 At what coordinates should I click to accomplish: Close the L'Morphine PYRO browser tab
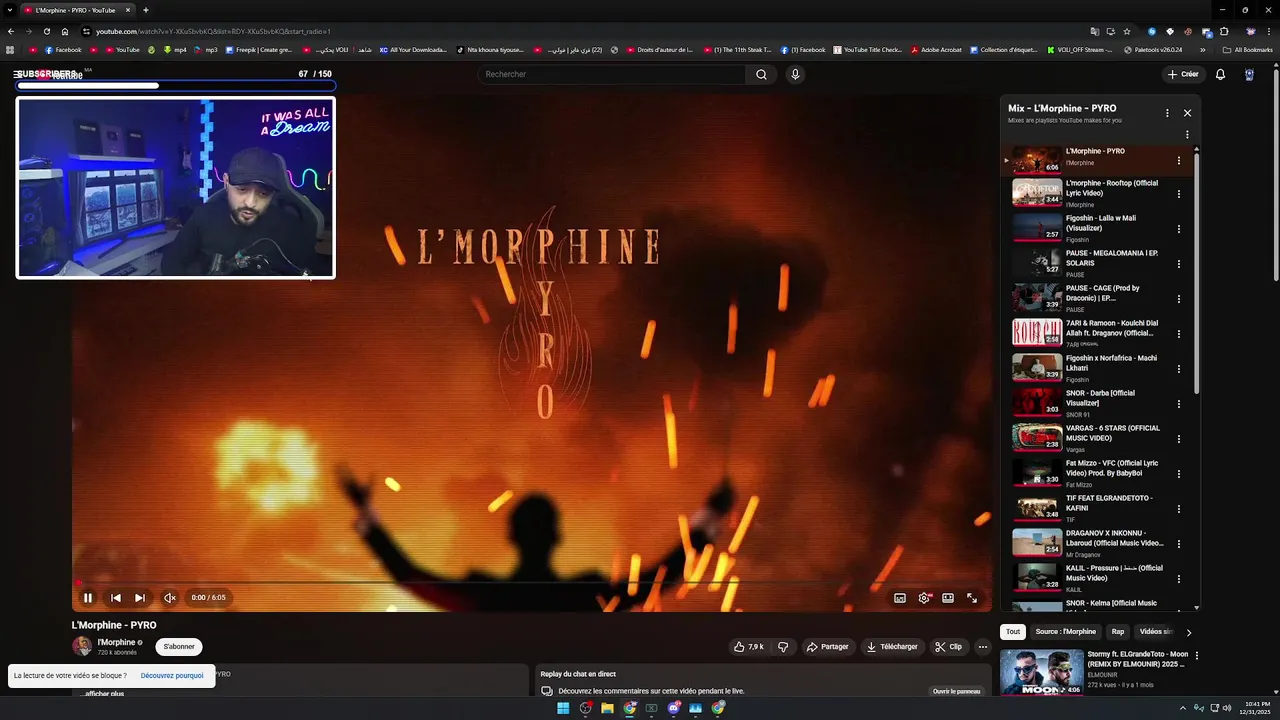[x=128, y=10]
